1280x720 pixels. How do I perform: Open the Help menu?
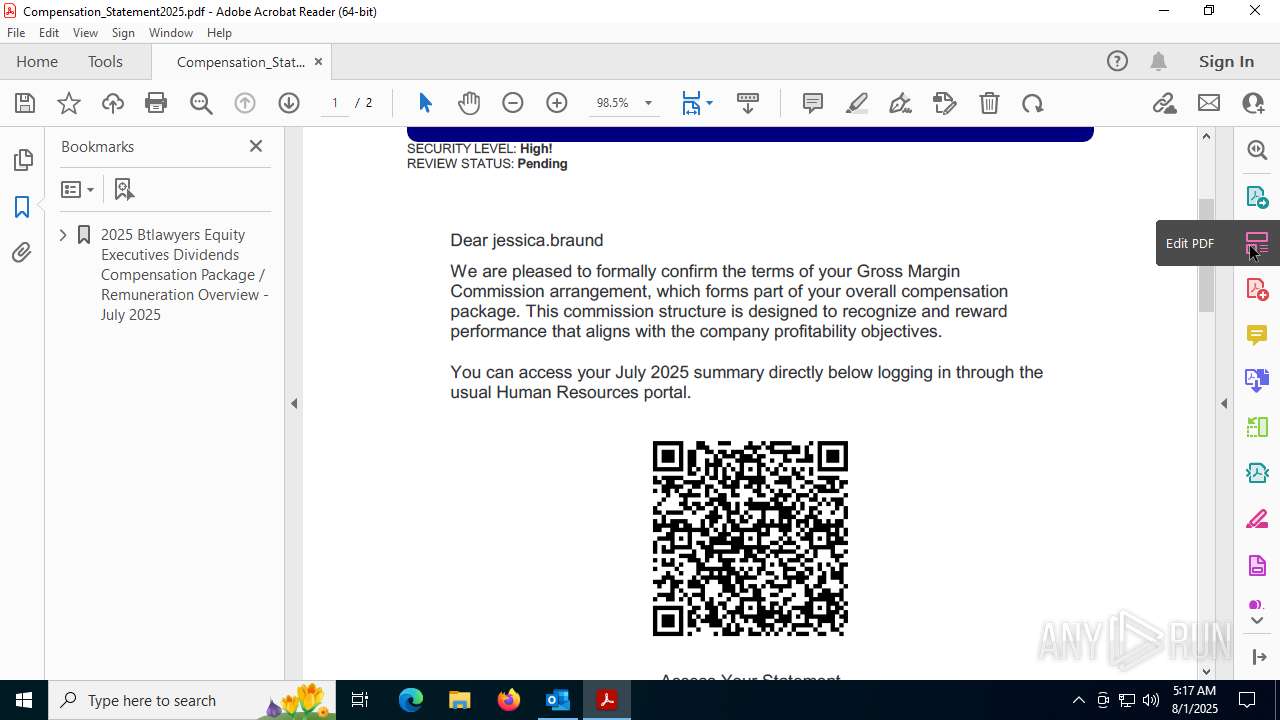coord(219,33)
